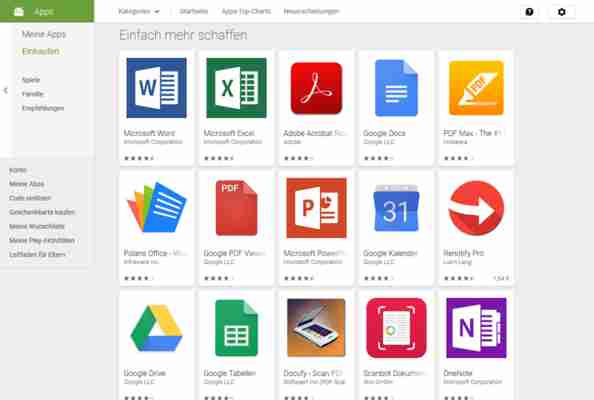Open the Docufy scanner app icon
Viewport: 594px width, 400px height.
click(316, 328)
